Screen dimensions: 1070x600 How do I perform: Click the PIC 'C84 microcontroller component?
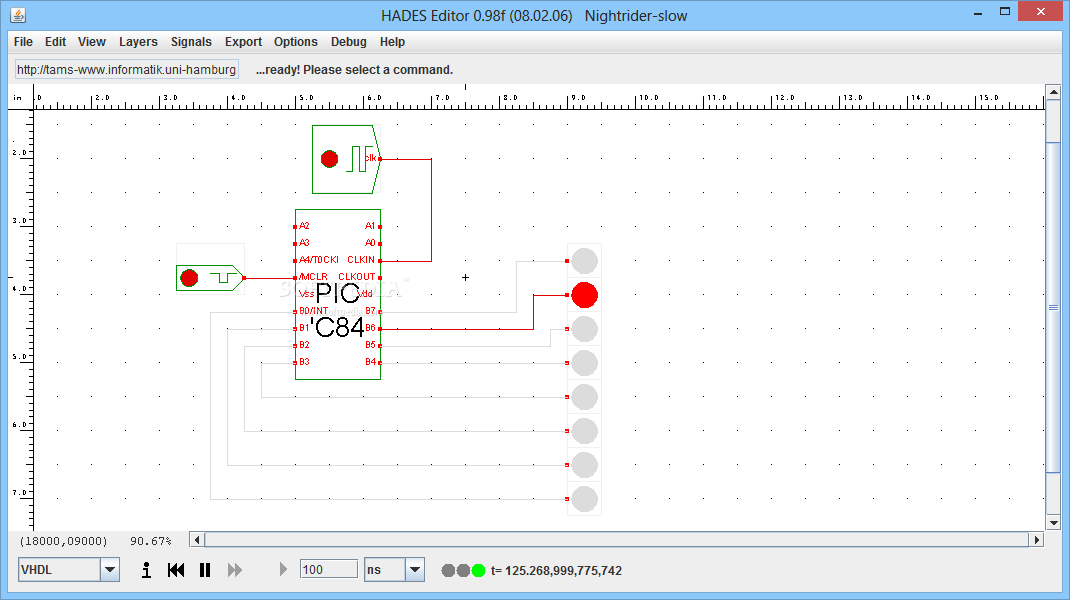[x=338, y=294]
